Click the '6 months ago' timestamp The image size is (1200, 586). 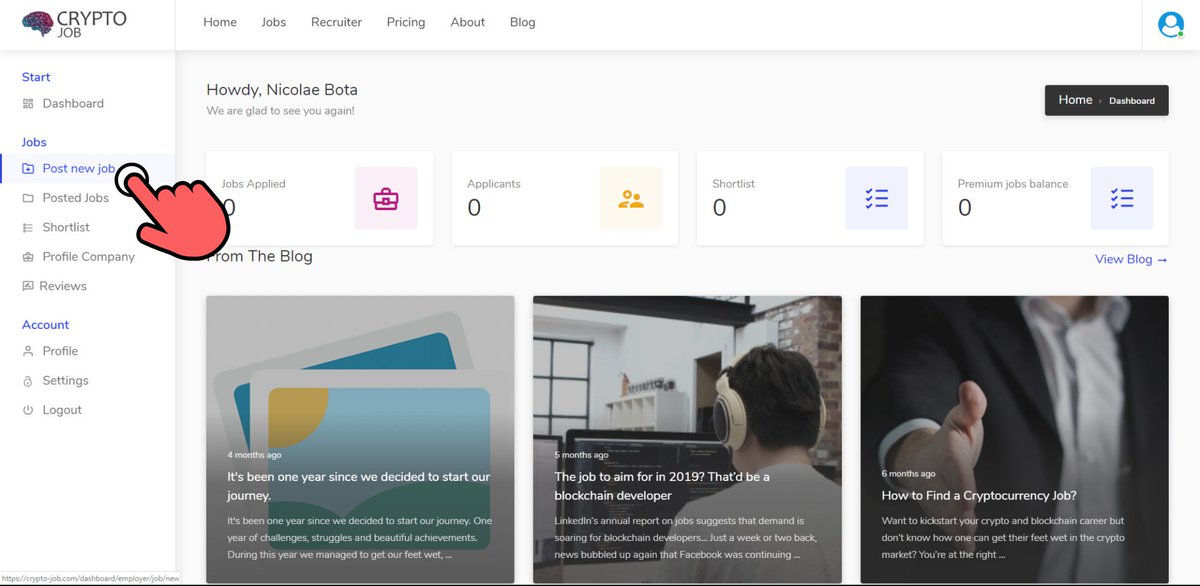[x=908, y=473]
